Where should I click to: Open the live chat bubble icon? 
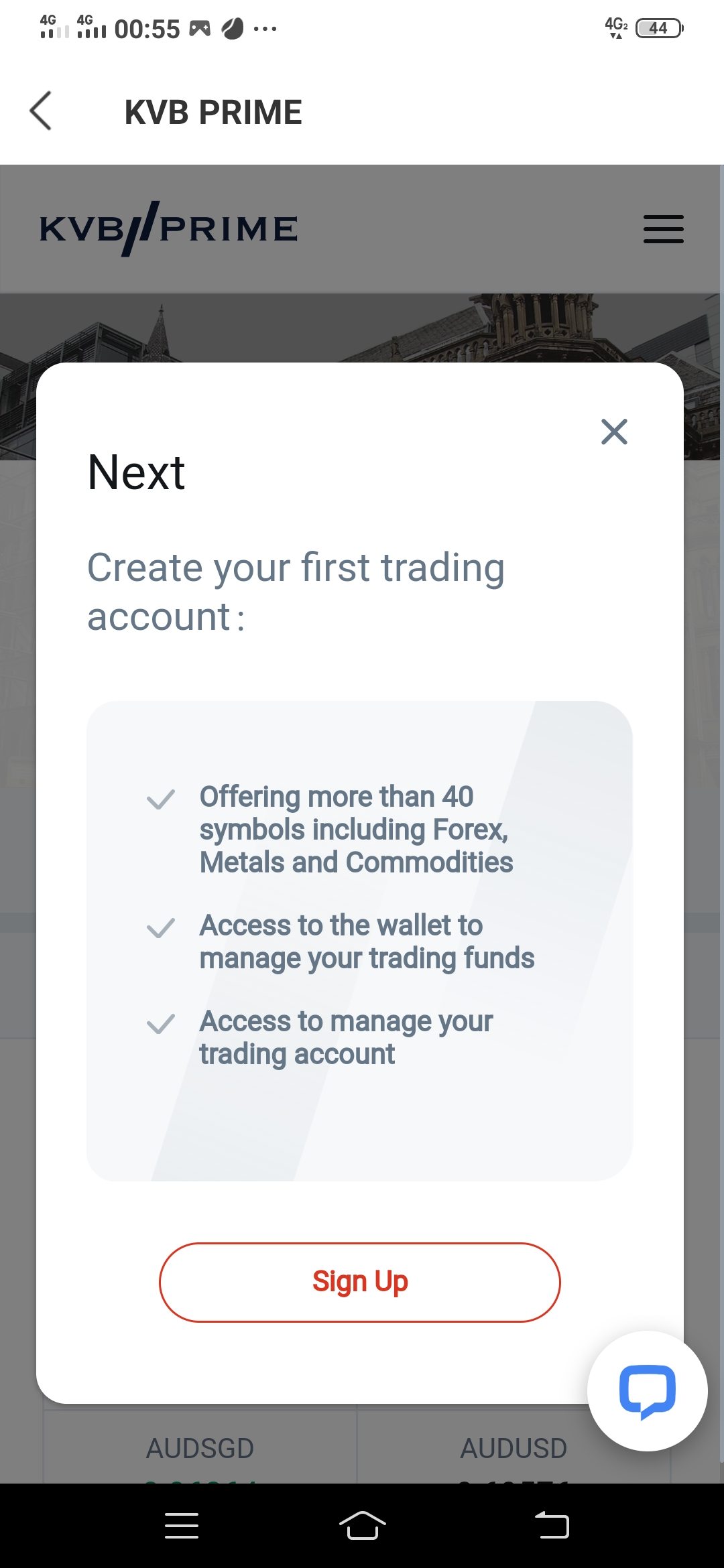648,1391
